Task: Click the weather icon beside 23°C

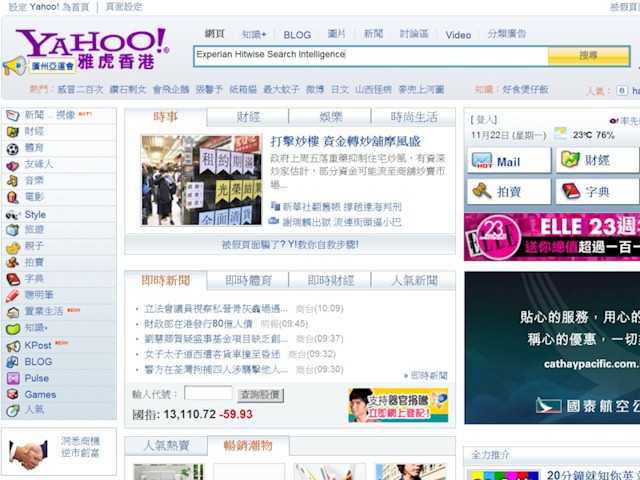Action: [560, 134]
